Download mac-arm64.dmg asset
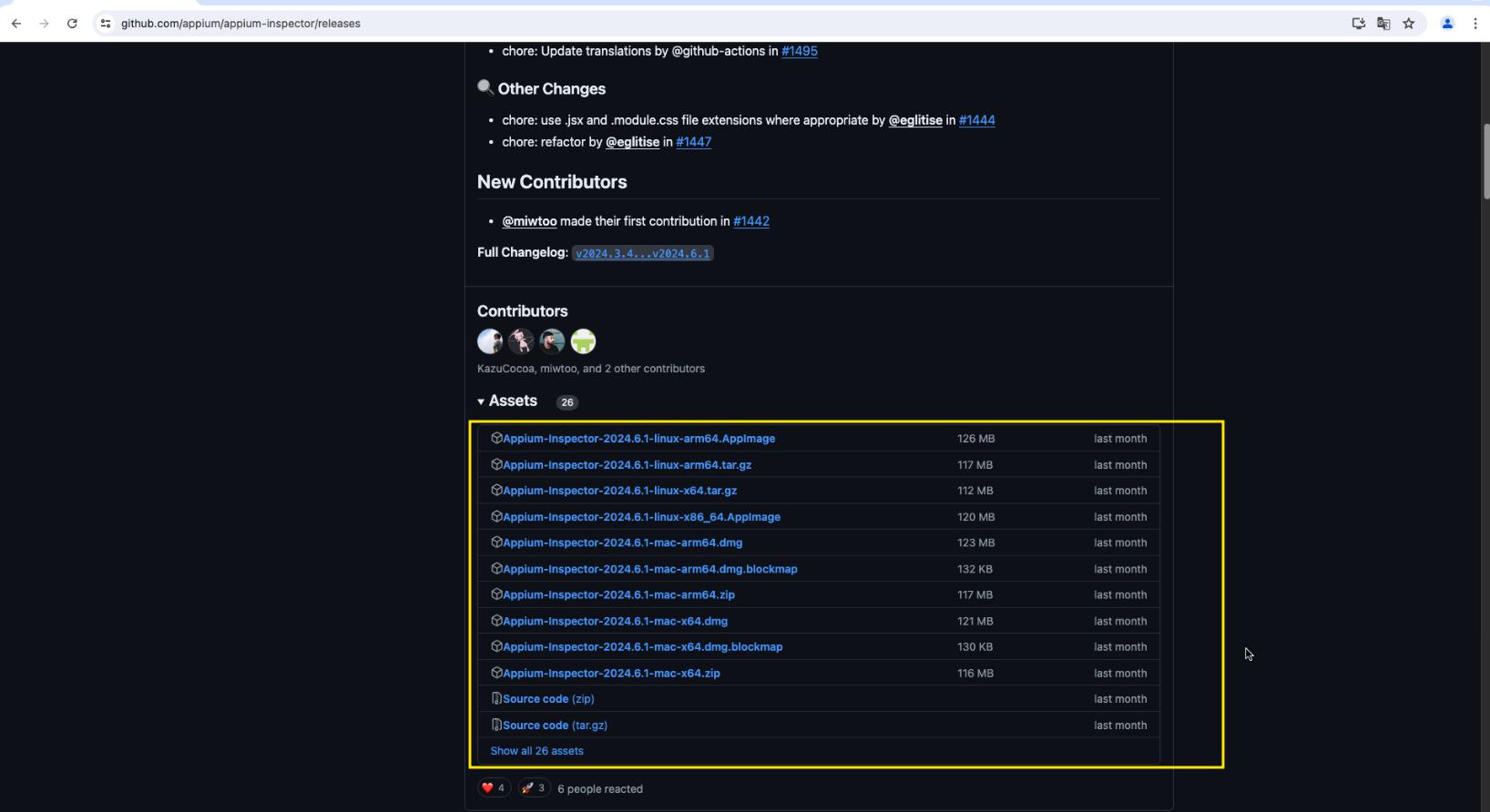 tap(622, 543)
